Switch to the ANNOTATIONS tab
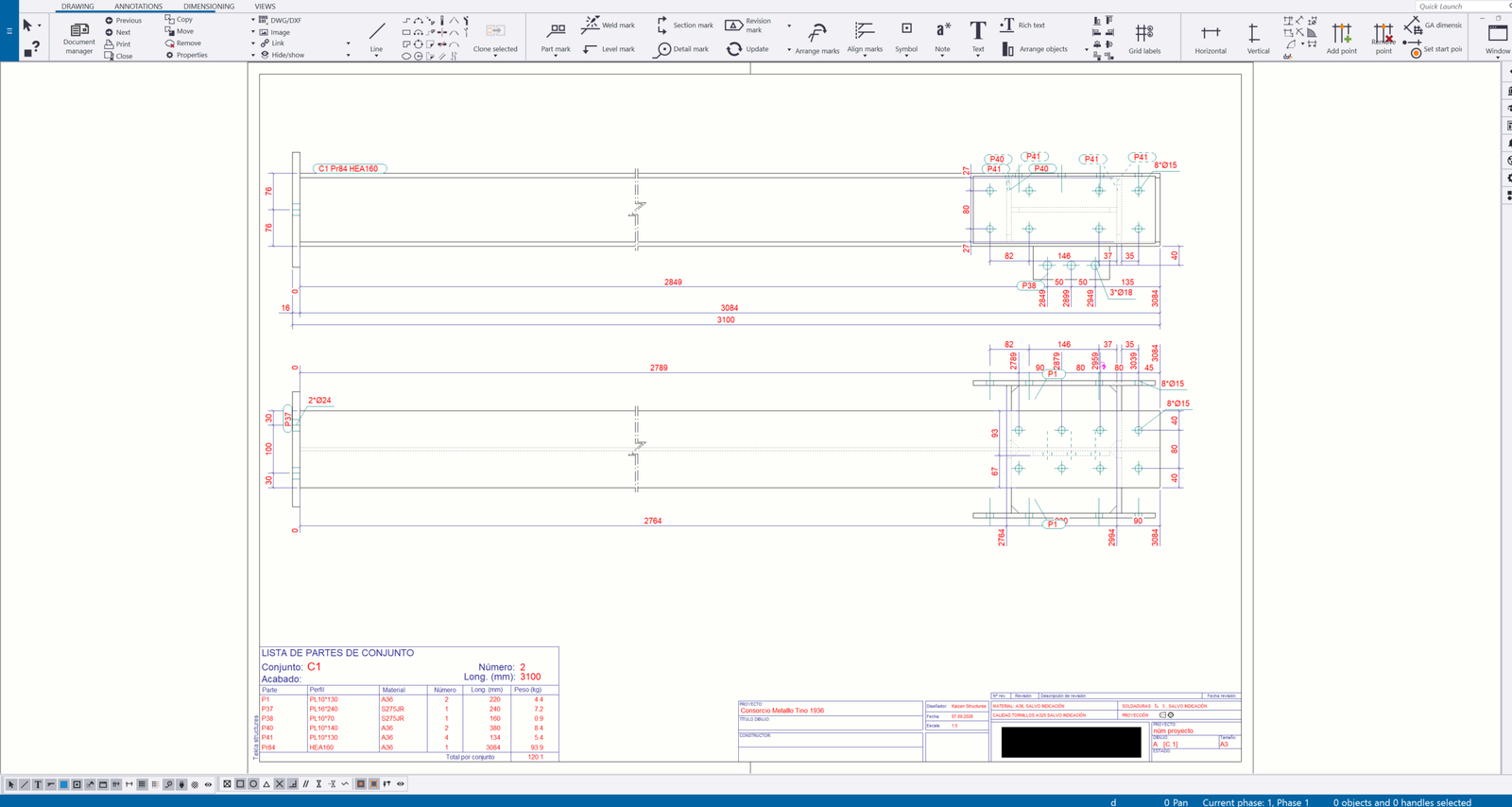Image resolution: width=1512 pixels, height=807 pixels. (138, 7)
